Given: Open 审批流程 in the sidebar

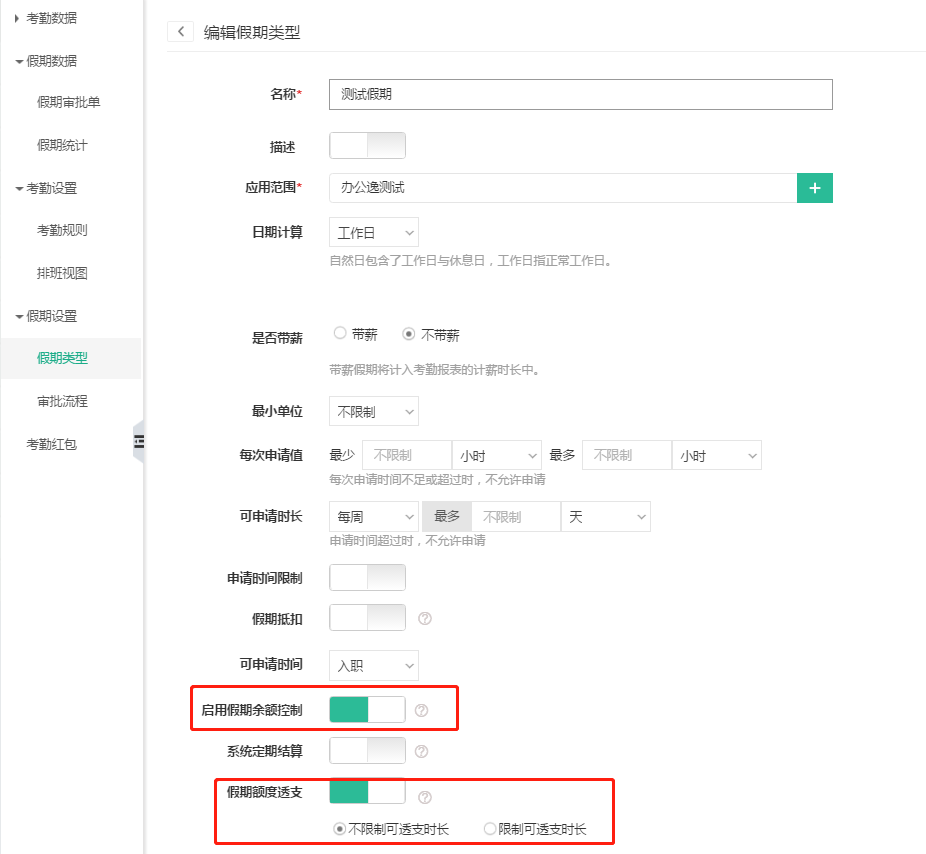Looking at the screenshot, I should coord(62,401).
